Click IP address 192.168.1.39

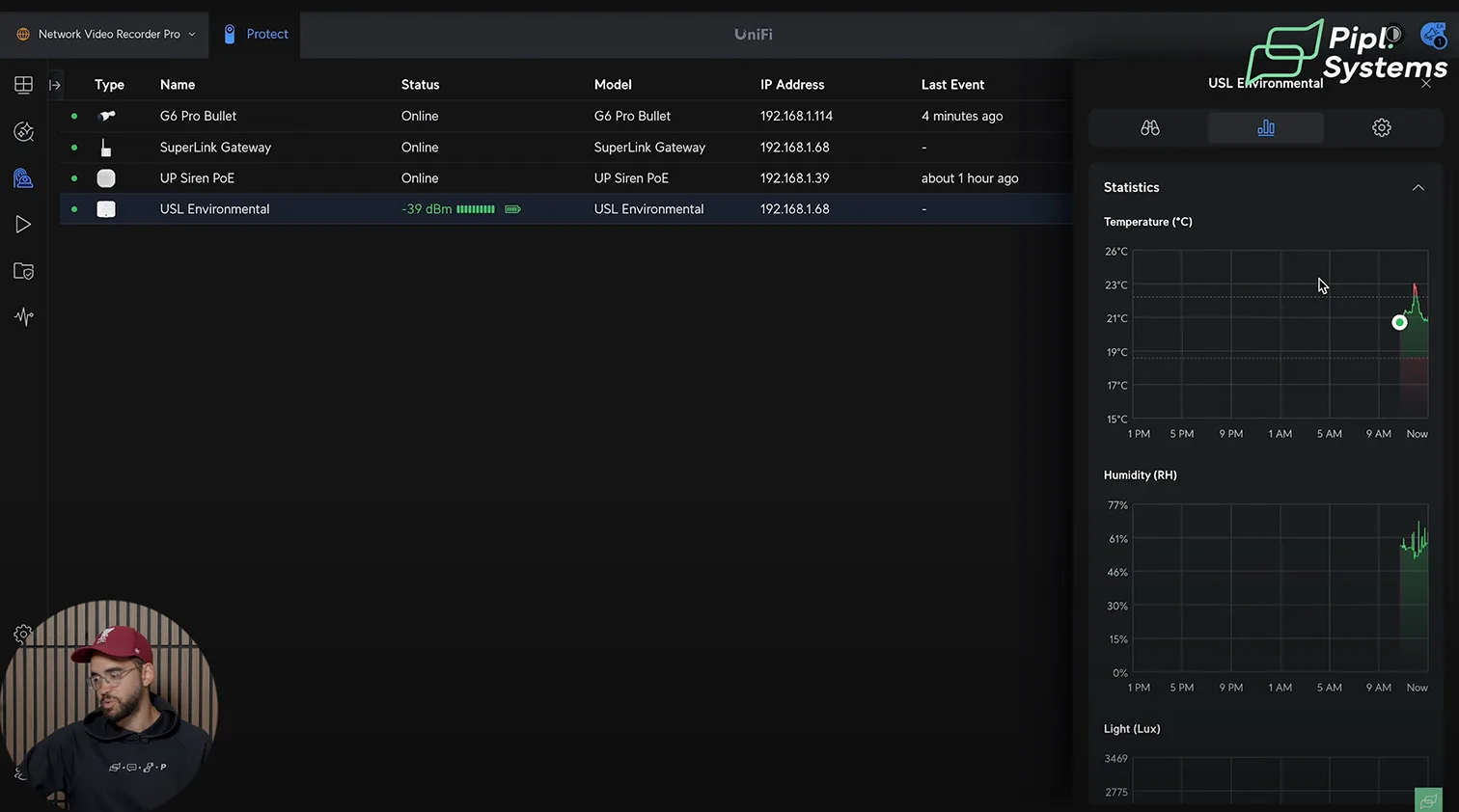[x=794, y=178]
